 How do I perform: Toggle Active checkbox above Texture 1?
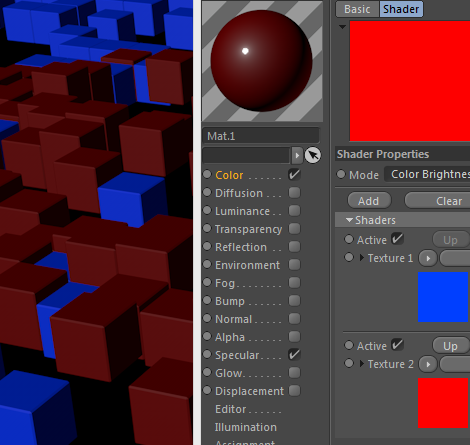pyautogui.click(x=397, y=239)
